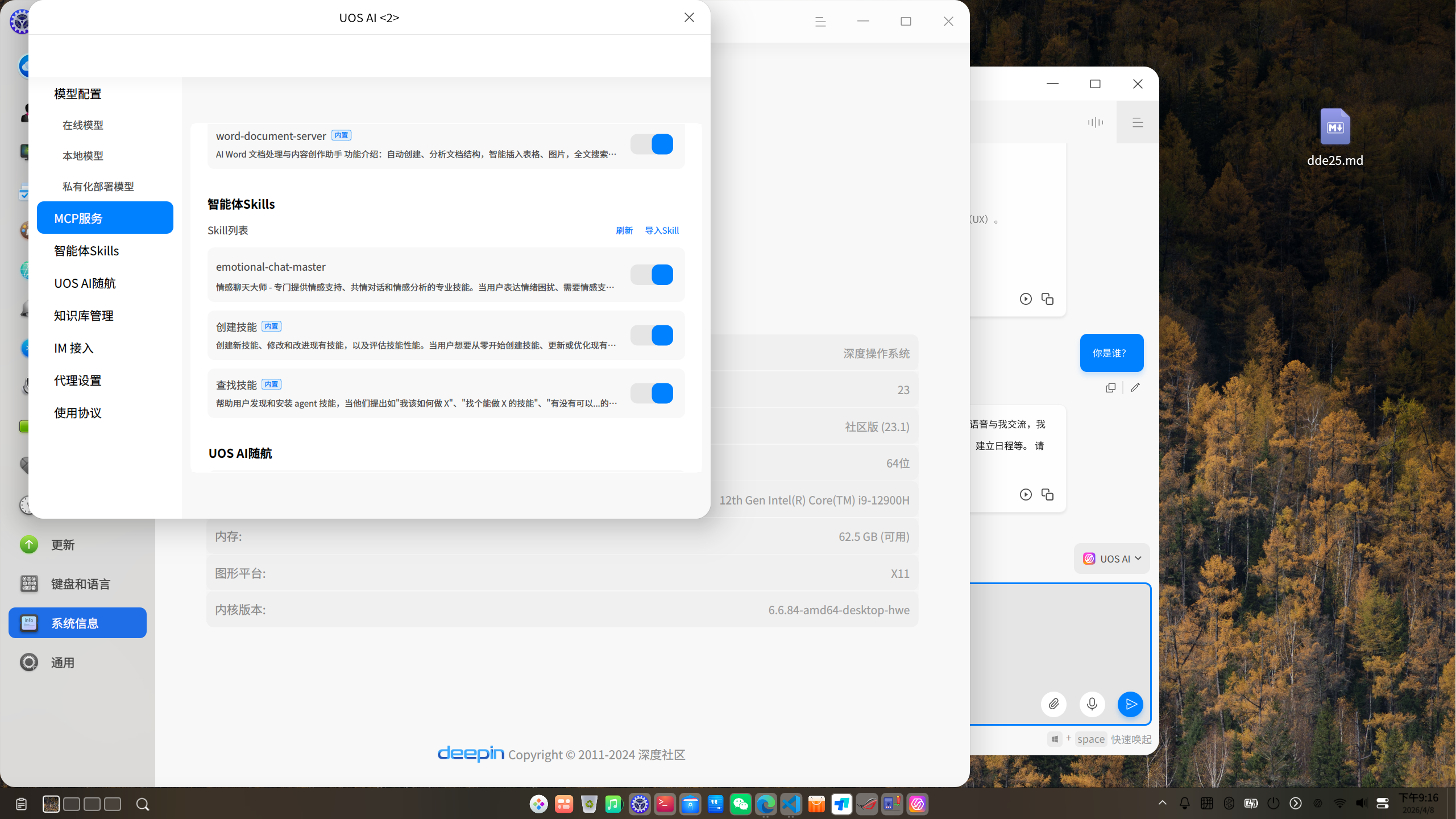Open the chat window hamburger menu

tap(1138, 122)
